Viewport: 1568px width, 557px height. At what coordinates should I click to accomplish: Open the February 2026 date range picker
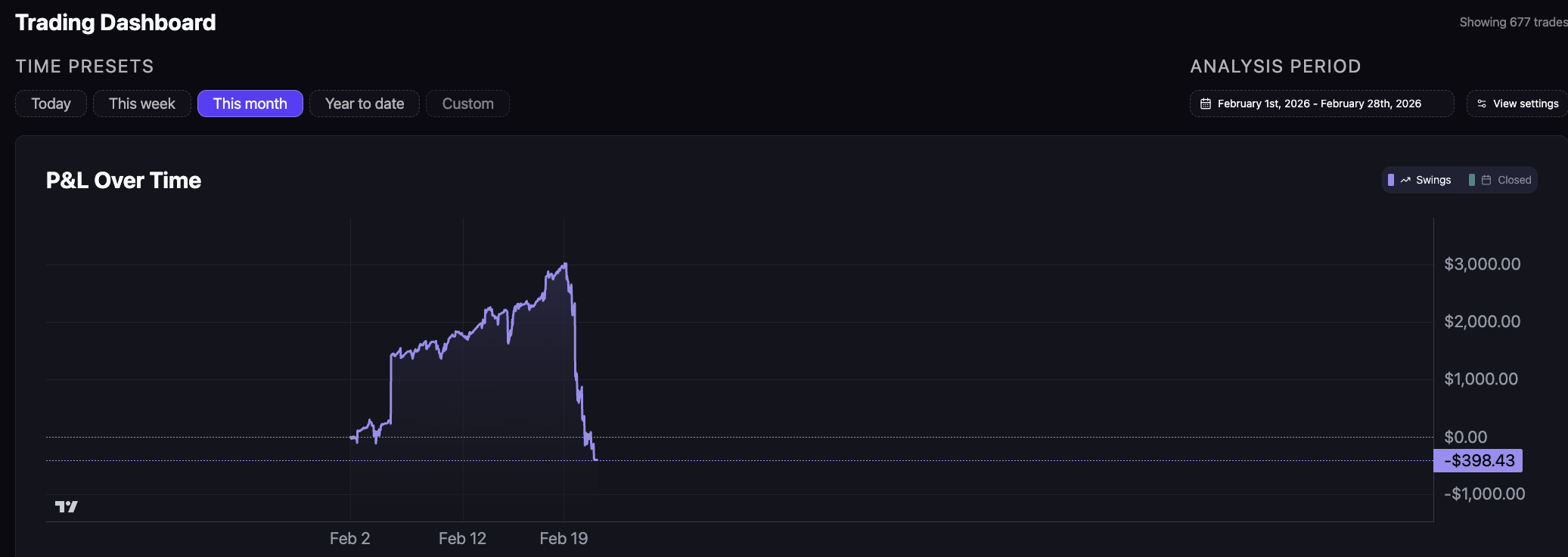pyautogui.click(x=1319, y=104)
